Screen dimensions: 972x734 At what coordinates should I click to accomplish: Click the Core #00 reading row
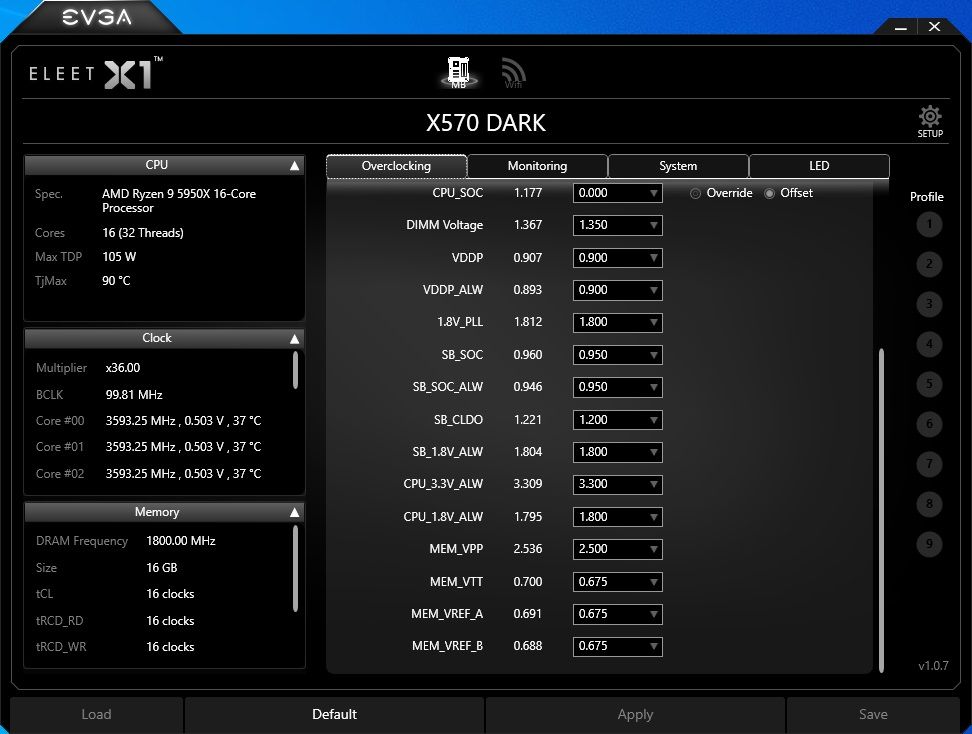tap(149, 421)
